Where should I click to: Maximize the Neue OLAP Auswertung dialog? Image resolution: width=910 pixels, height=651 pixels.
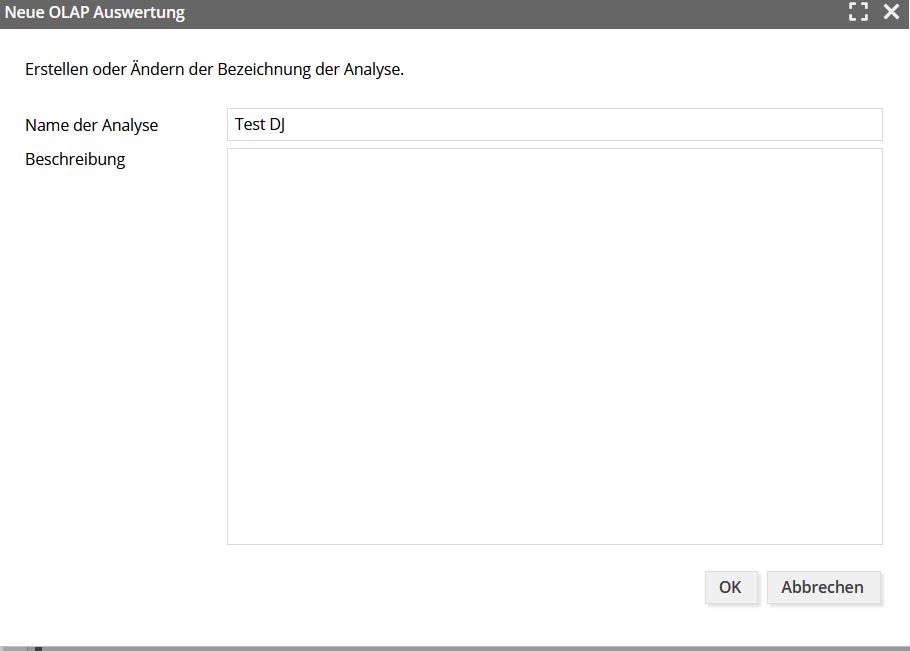point(858,11)
